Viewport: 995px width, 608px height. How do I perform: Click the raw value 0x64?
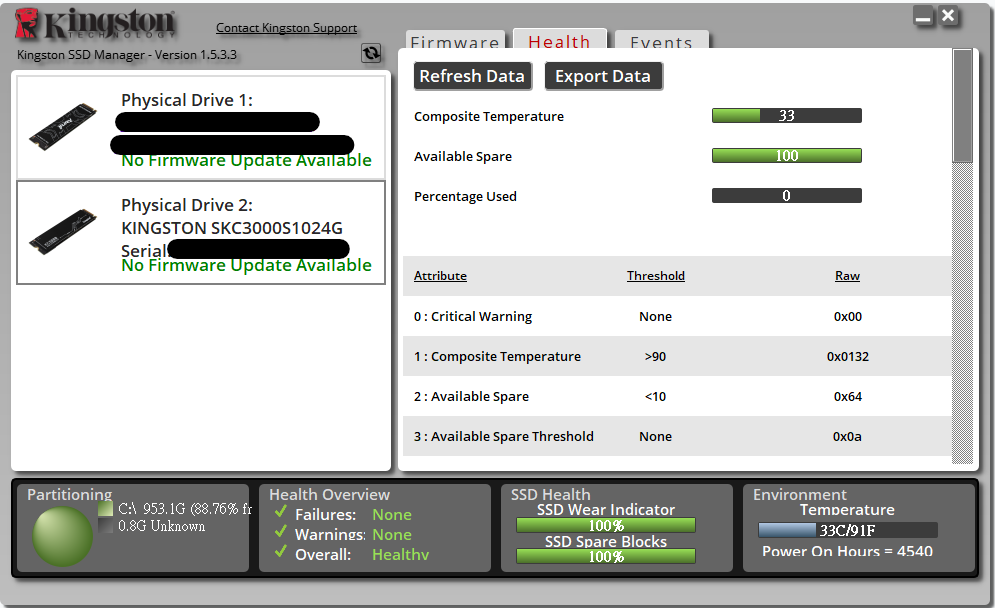coord(848,397)
